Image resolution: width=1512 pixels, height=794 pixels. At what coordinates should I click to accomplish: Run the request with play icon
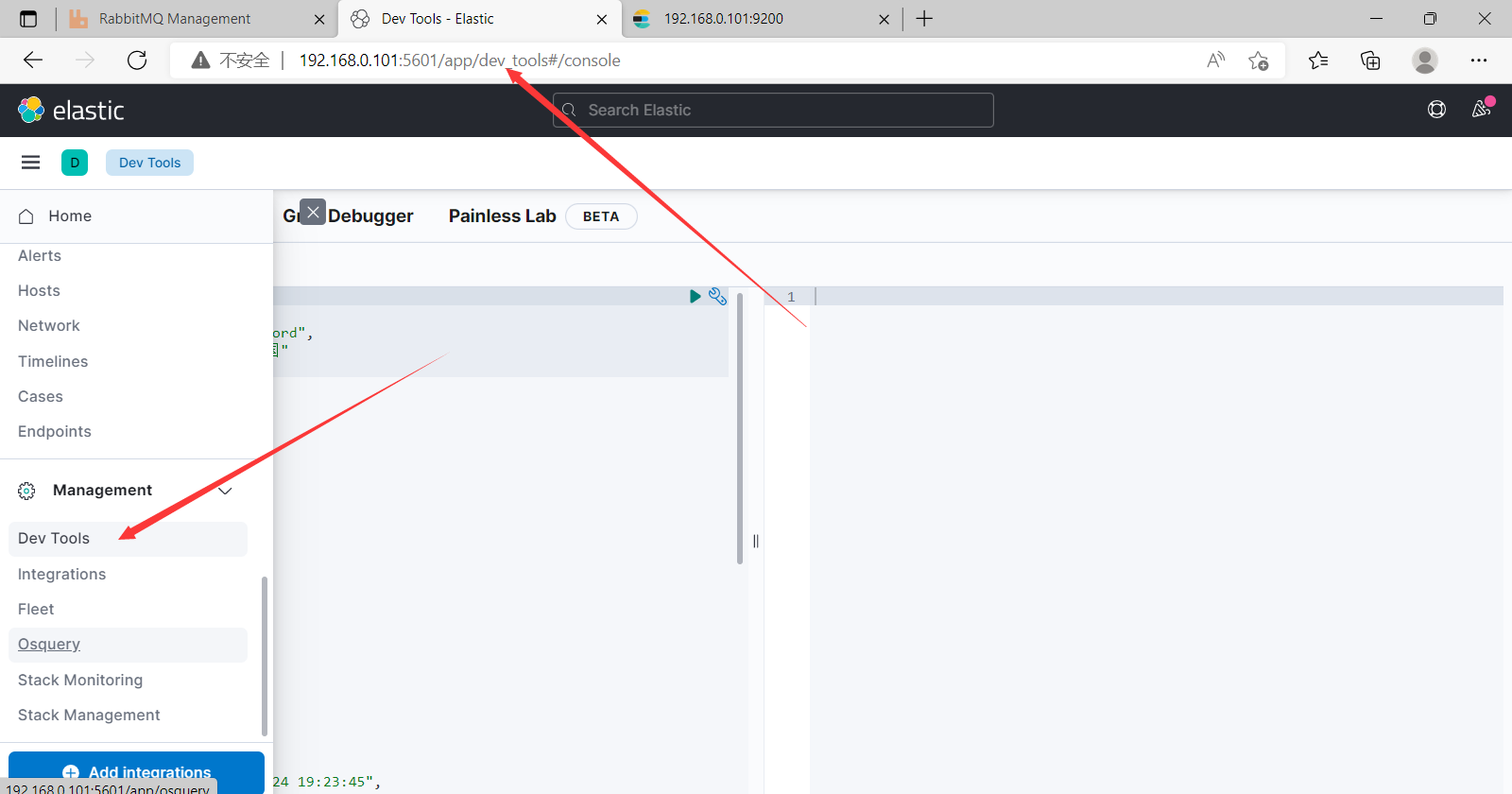pos(695,297)
